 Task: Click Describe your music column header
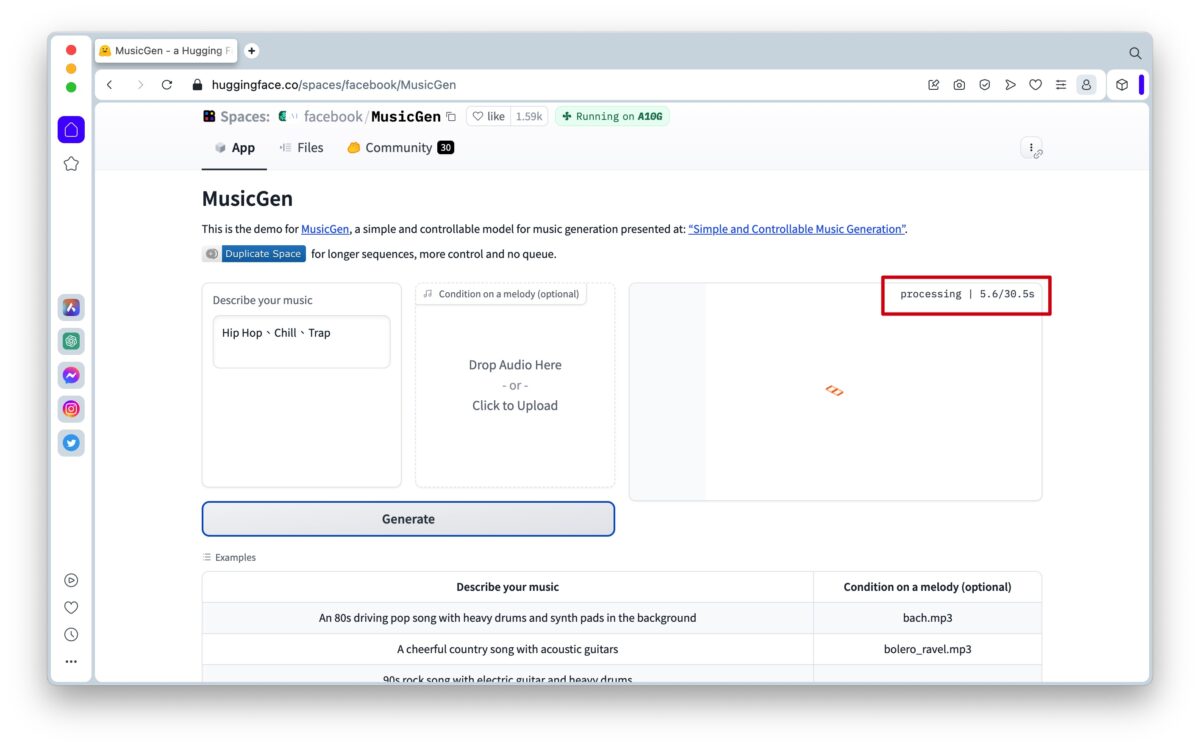coord(507,587)
